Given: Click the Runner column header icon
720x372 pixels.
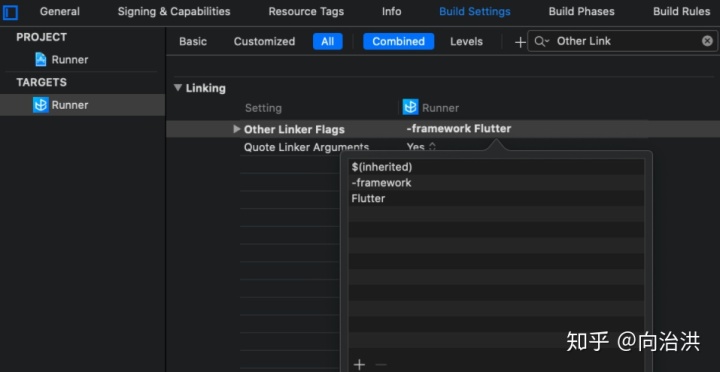Looking at the screenshot, I should [x=411, y=107].
